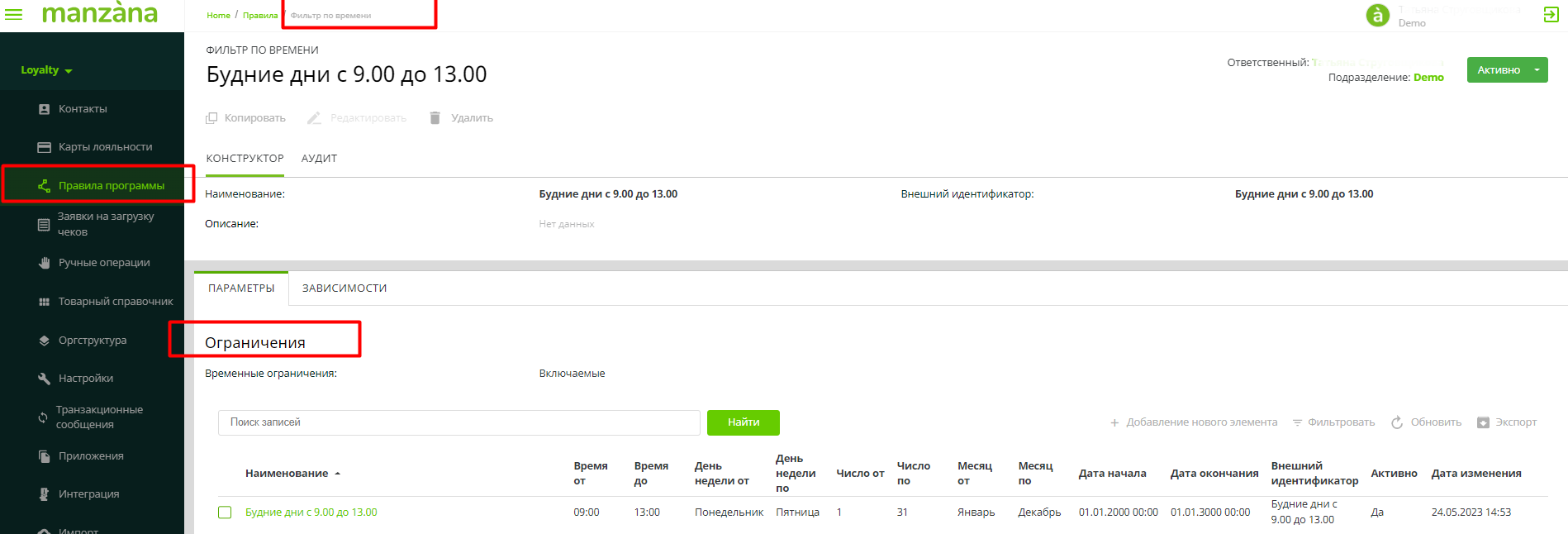Click the Delete (Удалить) trash icon
Image resolution: width=1568 pixels, height=534 pixels.
[x=435, y=118]
